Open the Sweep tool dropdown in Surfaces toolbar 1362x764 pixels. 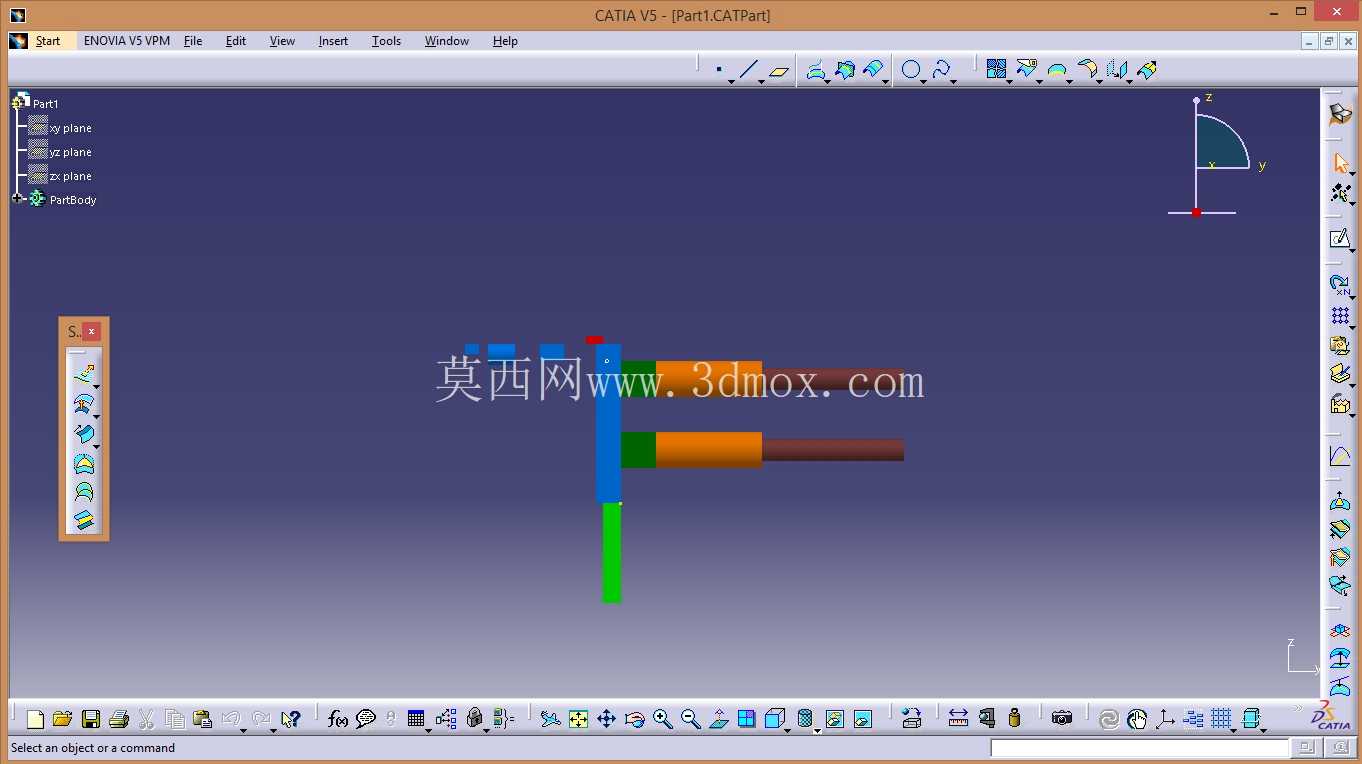coord(96,446)
